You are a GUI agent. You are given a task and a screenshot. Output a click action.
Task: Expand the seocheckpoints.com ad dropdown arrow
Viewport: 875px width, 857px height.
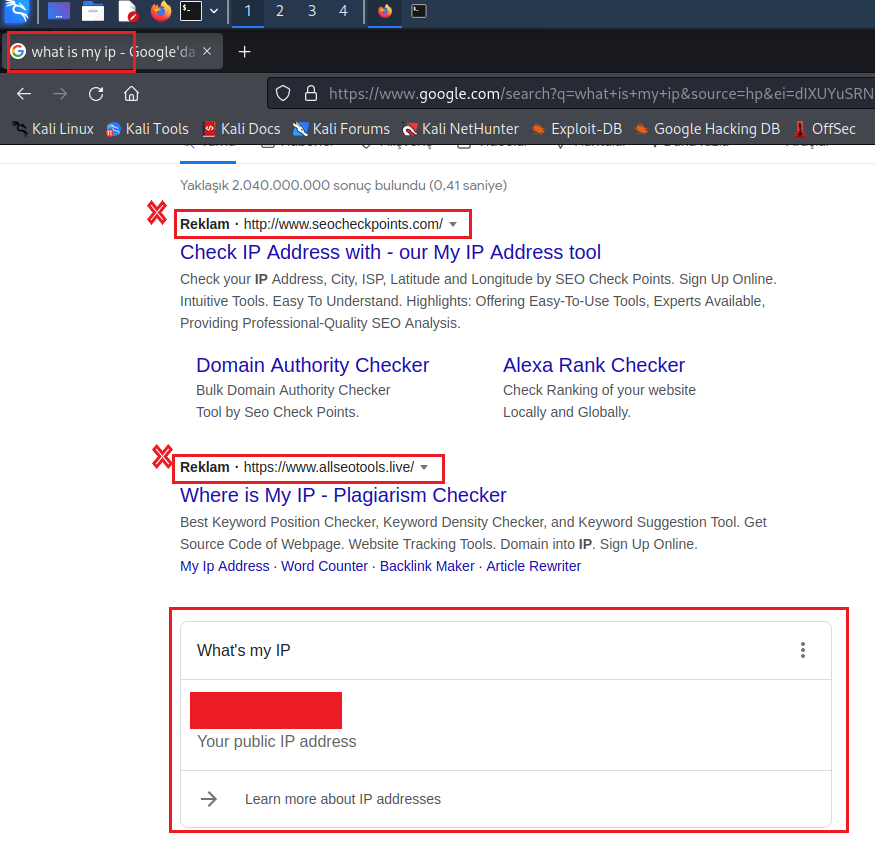coord(453,224)
